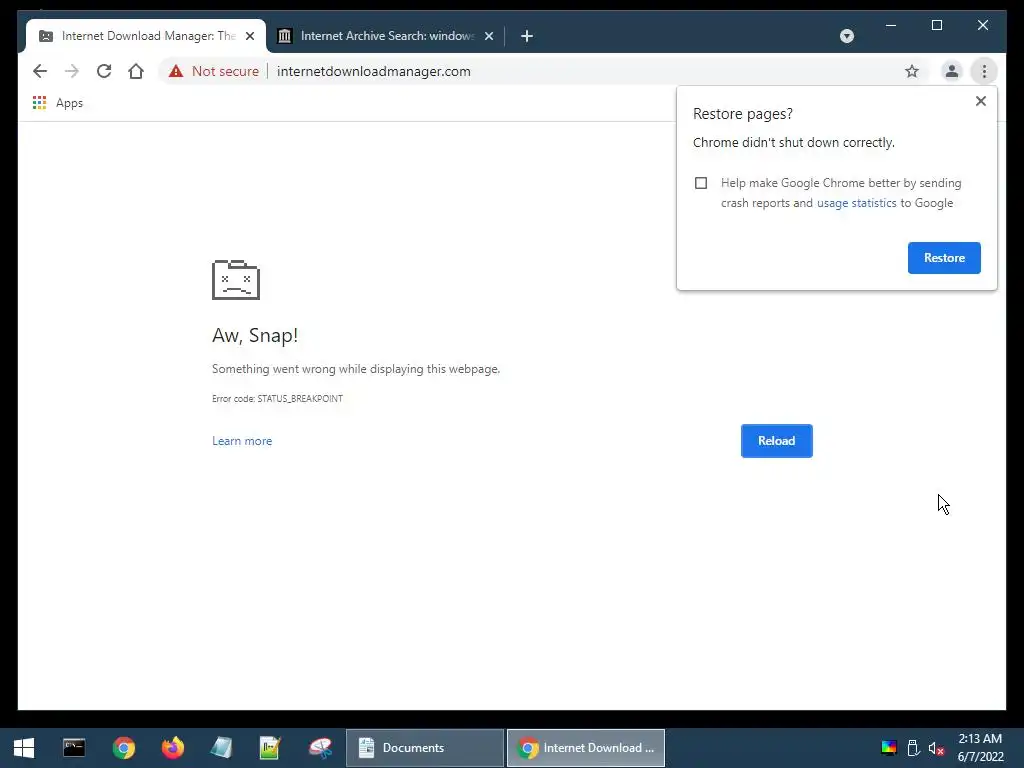Click the blue Reload button
Viewport: 1024px width, 768px height.
click(776, 441)
